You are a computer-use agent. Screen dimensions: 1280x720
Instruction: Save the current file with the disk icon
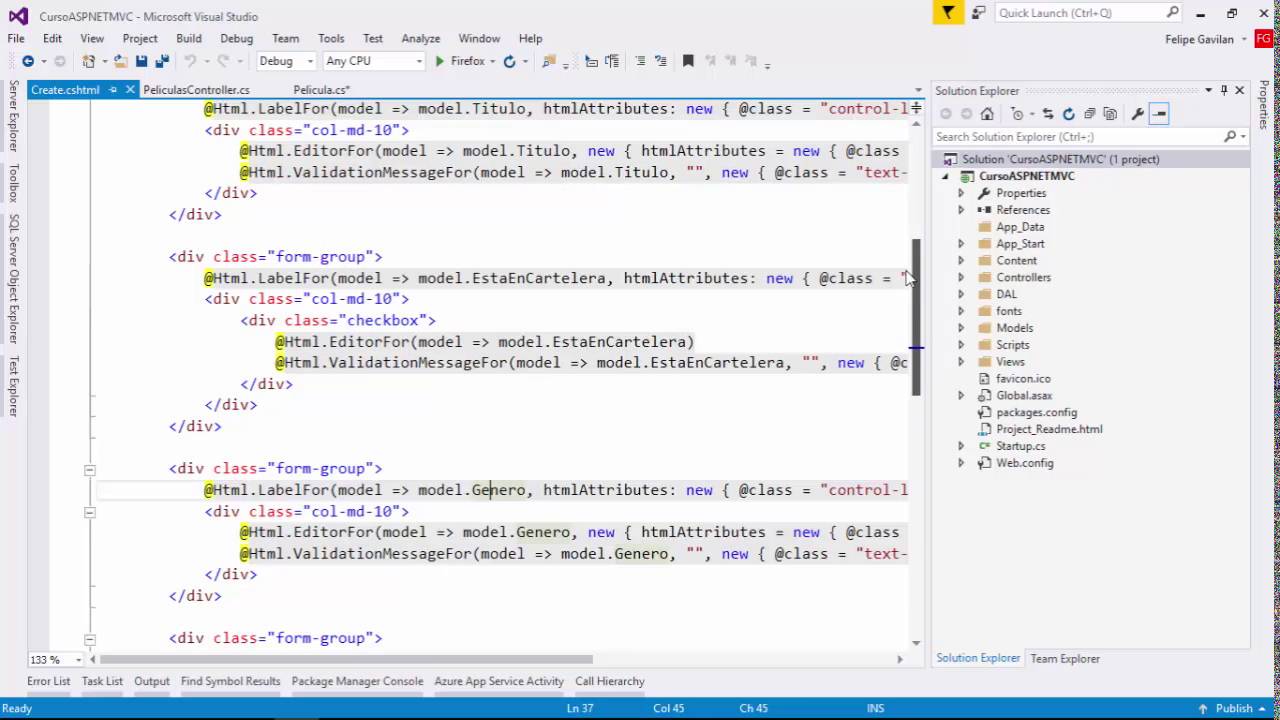pos(141,61)
